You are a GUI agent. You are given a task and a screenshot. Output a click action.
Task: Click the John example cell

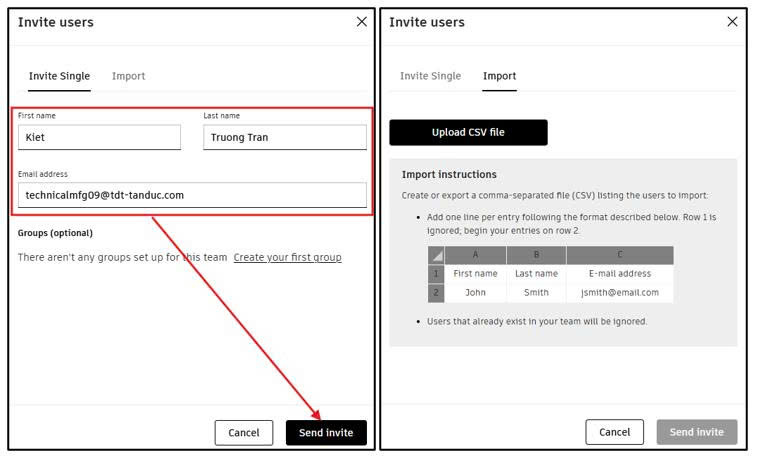click(x=475, y=293)
